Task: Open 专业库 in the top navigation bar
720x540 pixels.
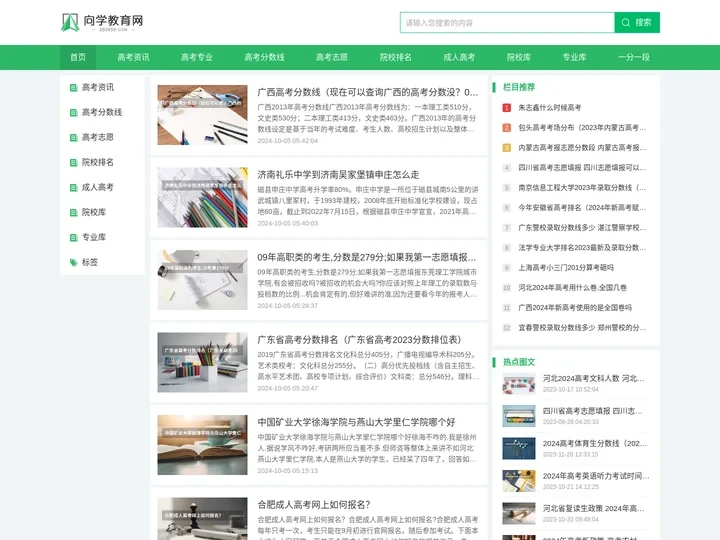Action: tap(574, 57)
